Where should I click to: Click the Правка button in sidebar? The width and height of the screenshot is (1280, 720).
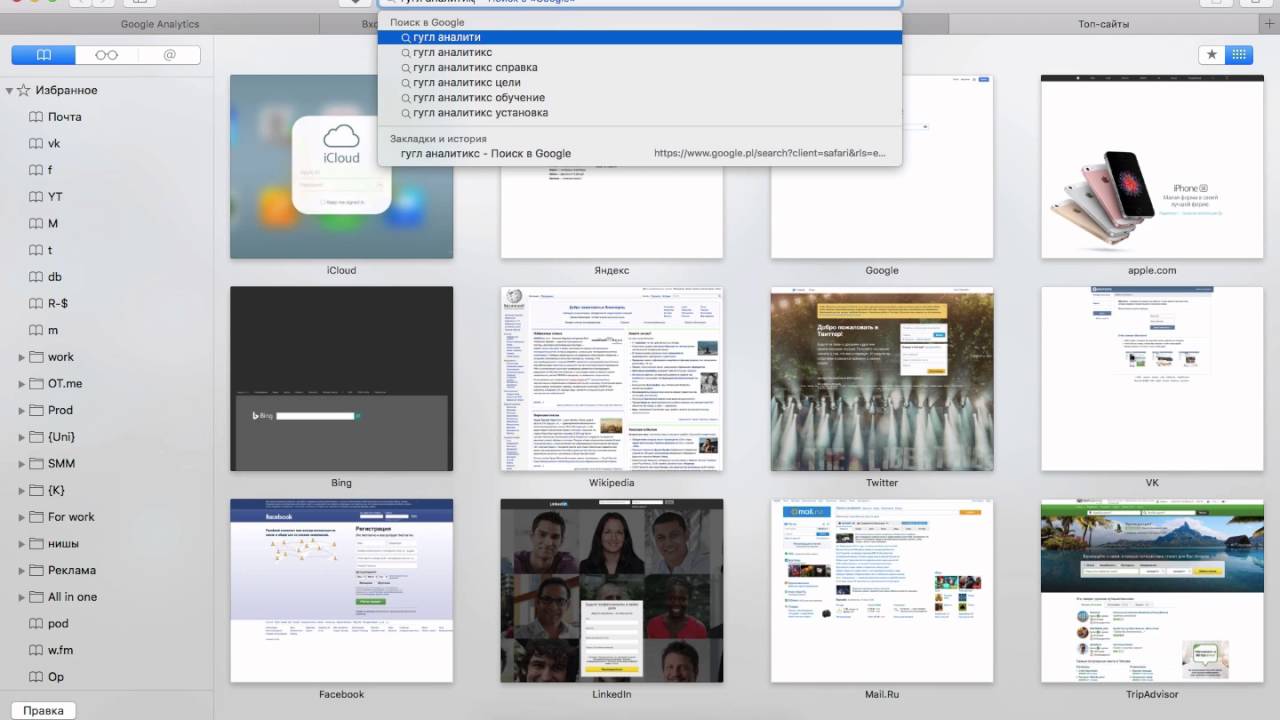[x=43, y=711]
